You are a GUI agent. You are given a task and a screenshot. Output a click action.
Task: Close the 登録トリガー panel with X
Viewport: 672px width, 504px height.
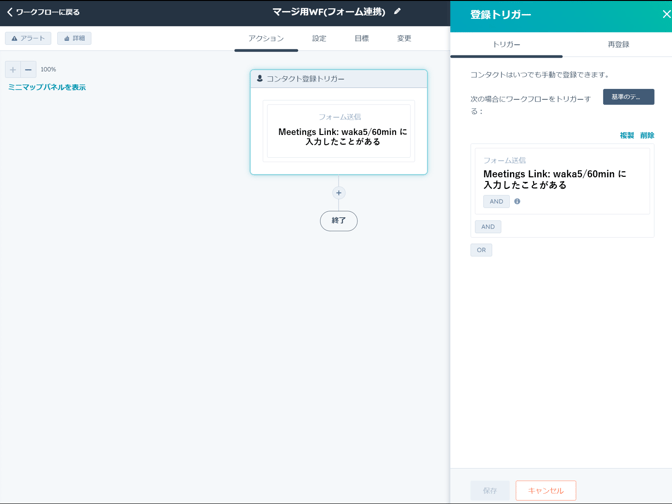click(666, 14)
